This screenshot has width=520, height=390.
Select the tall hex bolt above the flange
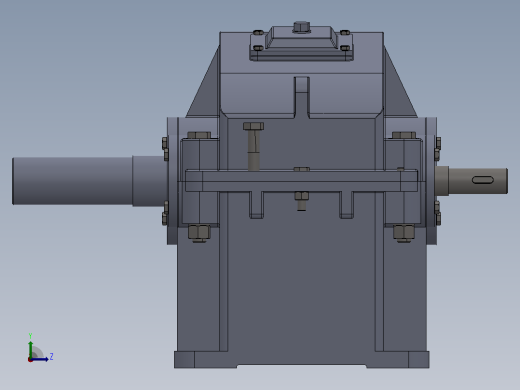coord(254,146)
